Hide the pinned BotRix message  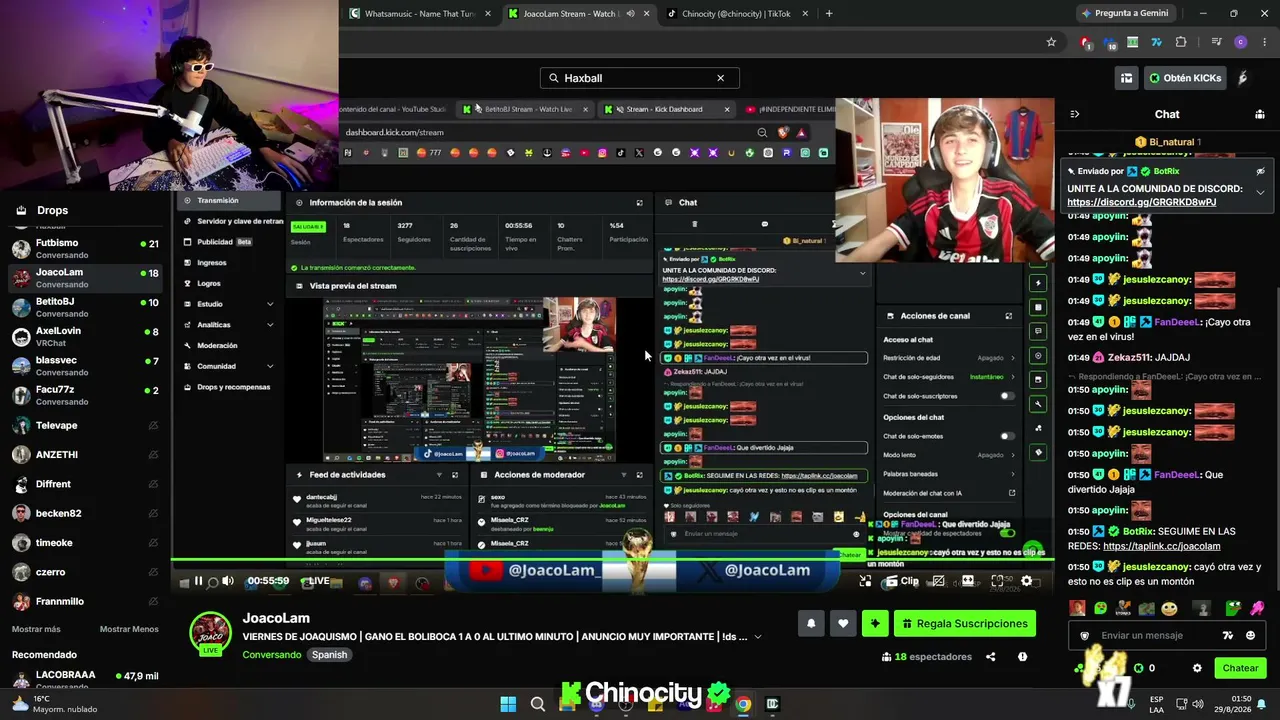[1261, 172]
